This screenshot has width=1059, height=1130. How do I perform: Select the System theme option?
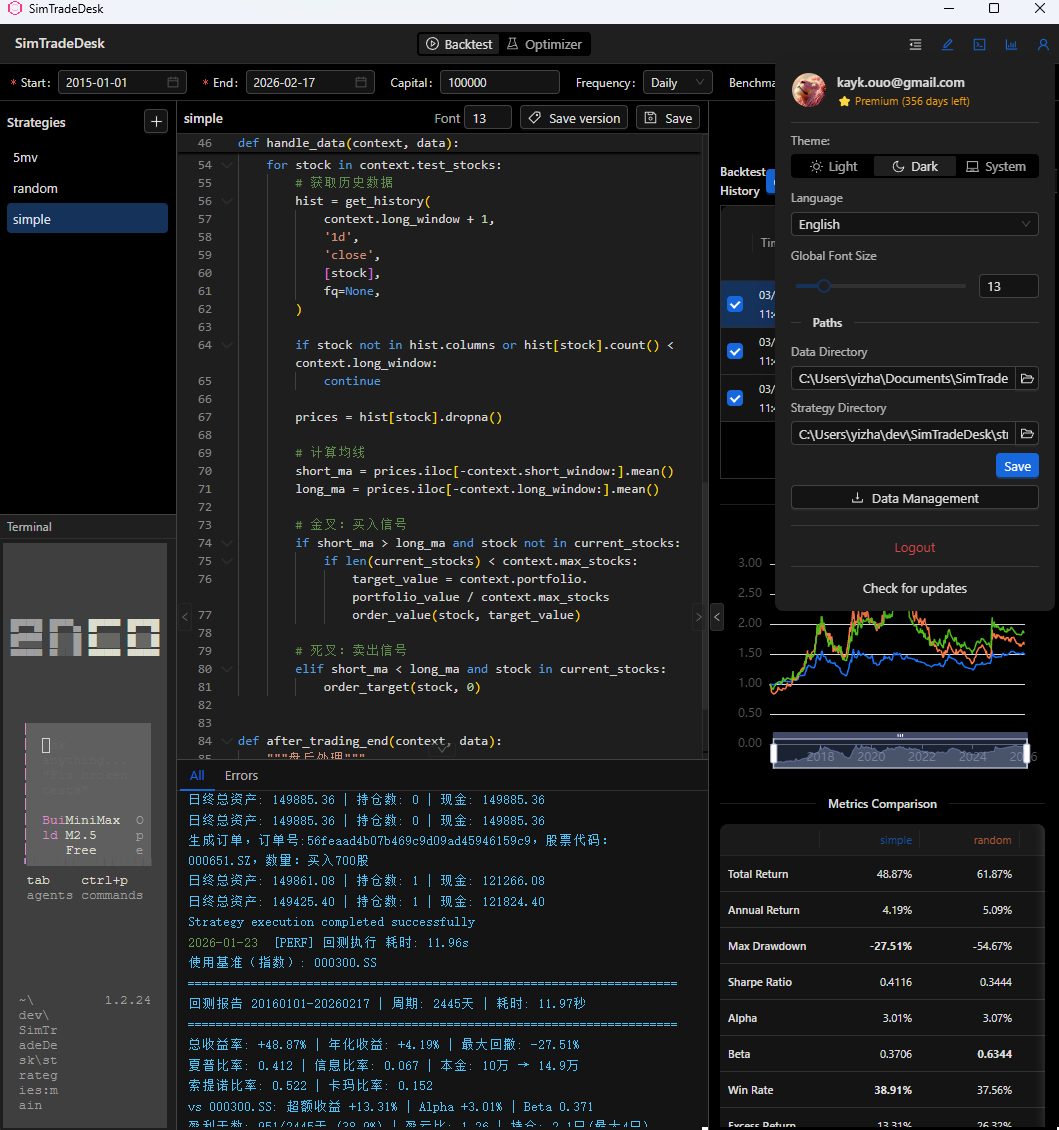(996, 166)
